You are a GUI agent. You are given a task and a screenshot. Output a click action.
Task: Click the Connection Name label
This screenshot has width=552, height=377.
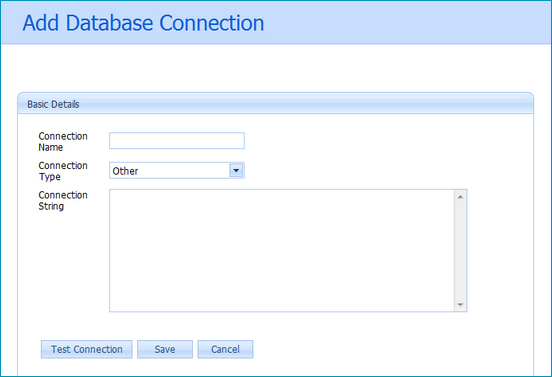[63, 142]
